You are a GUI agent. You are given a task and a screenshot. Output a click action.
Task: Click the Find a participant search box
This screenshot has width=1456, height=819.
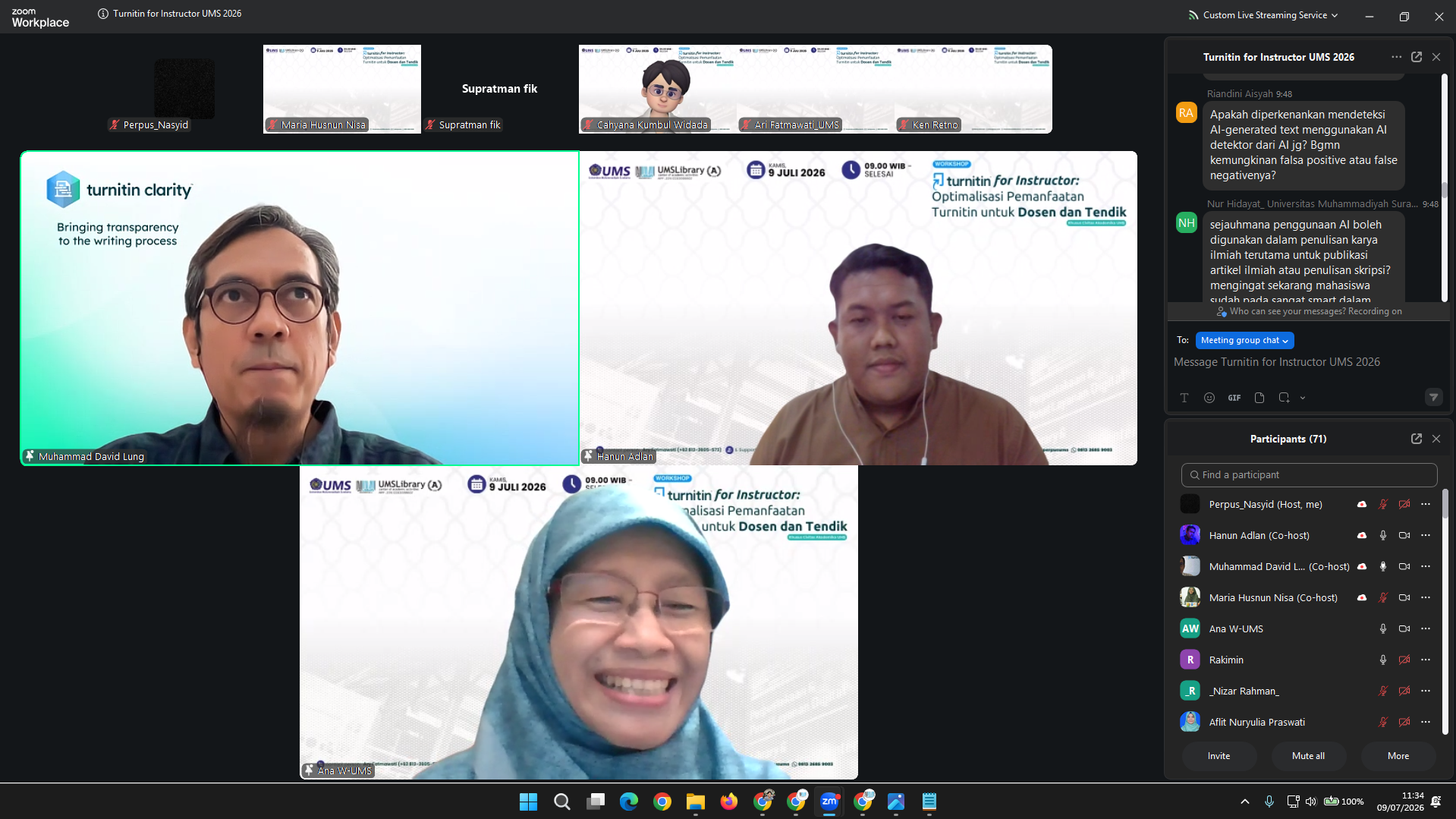coord(1309,475)
